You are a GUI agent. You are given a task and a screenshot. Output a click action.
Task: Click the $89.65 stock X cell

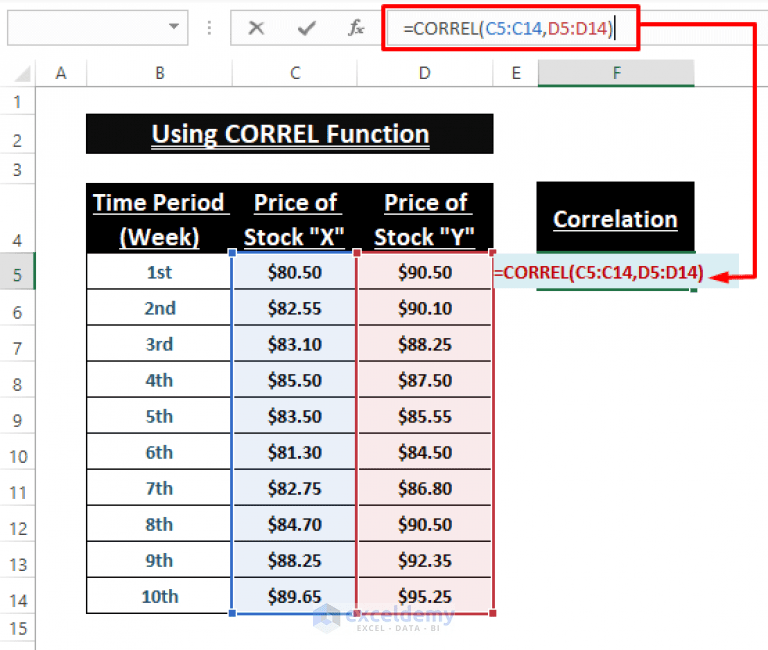coord(294,596)
